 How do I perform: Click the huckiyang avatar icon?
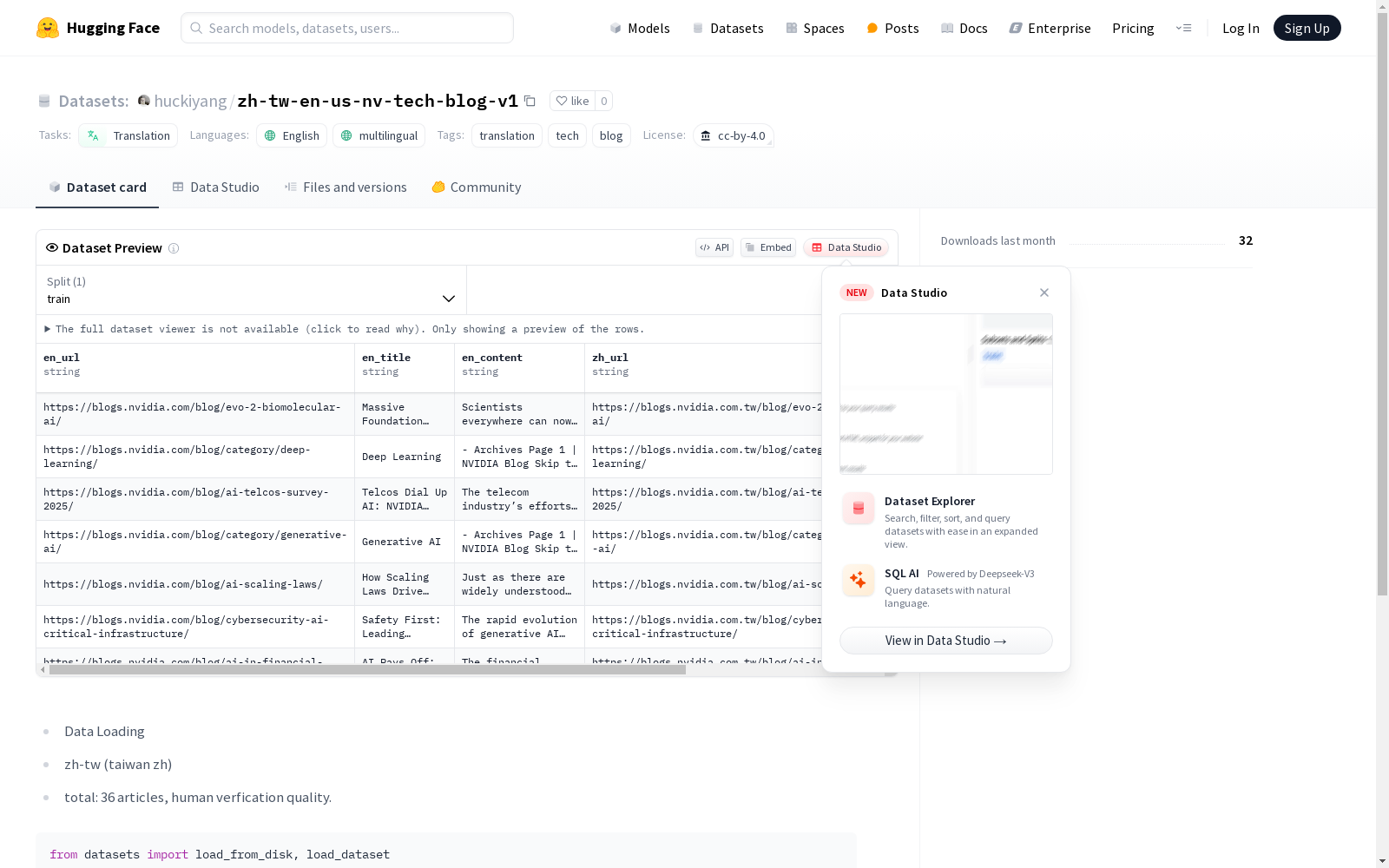[144, 101]
